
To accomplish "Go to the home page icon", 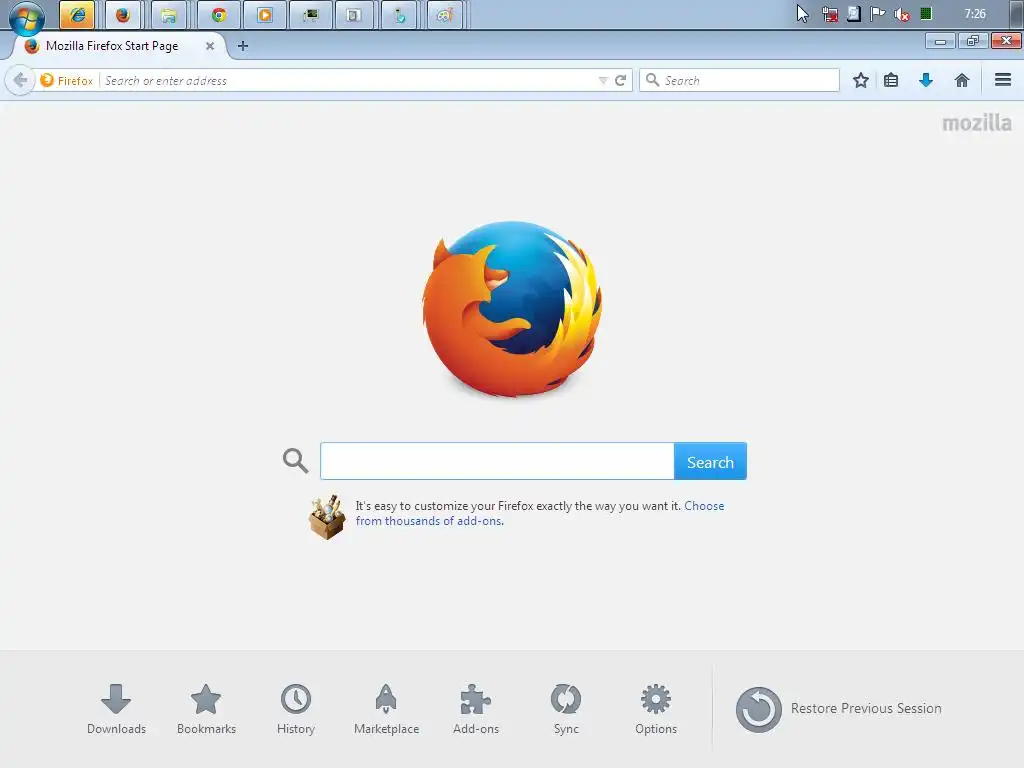I will [x=961, y=80].
